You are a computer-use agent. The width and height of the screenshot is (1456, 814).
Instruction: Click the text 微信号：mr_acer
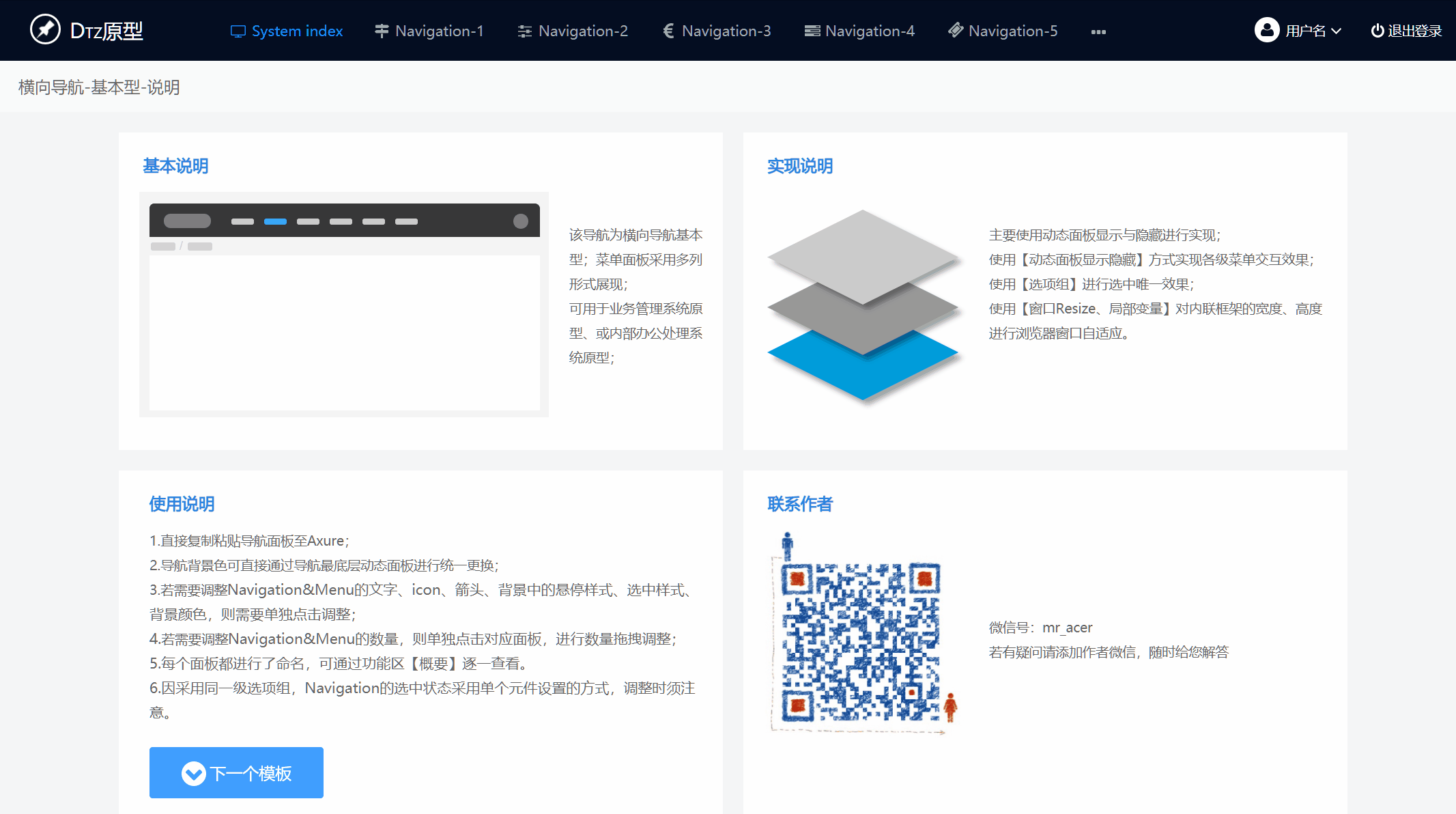[x=1040, y=628]
